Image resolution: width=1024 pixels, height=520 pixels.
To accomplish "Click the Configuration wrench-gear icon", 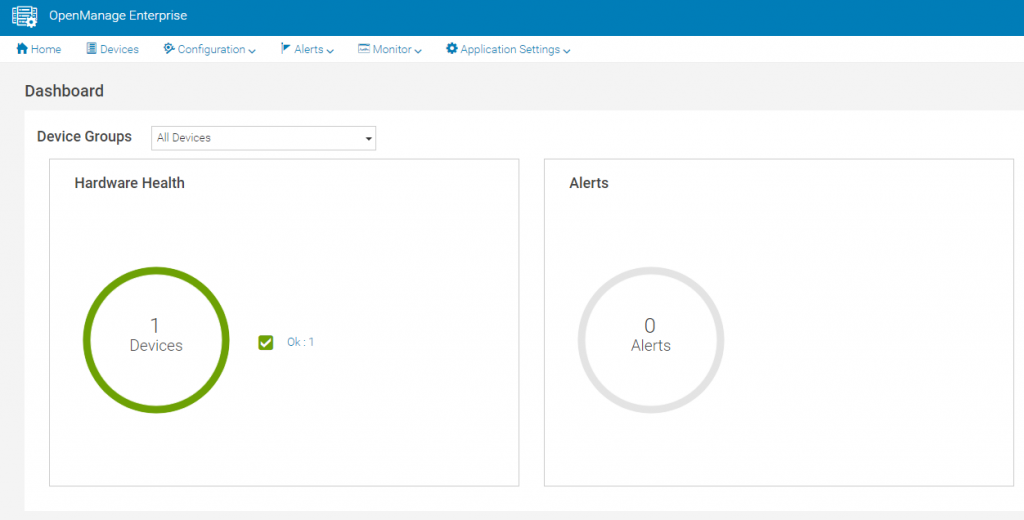I will tap(168, 48).
